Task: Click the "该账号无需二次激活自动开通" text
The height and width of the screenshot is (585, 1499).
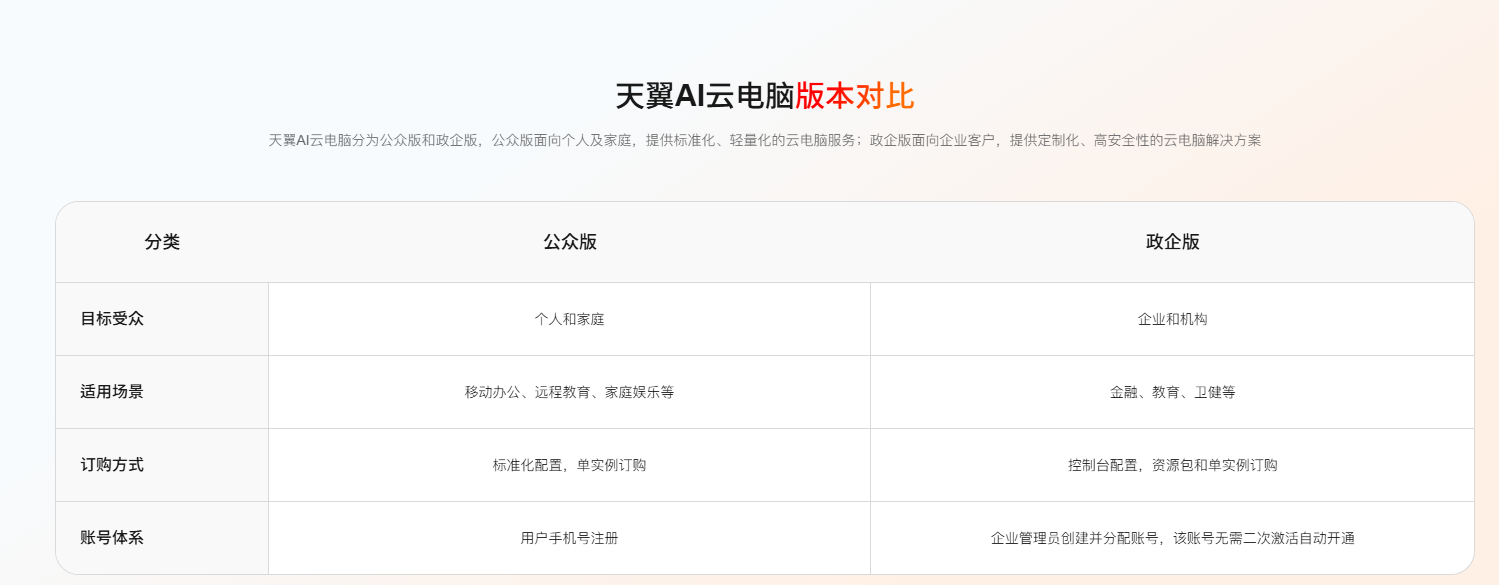Action: pos(1264,538)
